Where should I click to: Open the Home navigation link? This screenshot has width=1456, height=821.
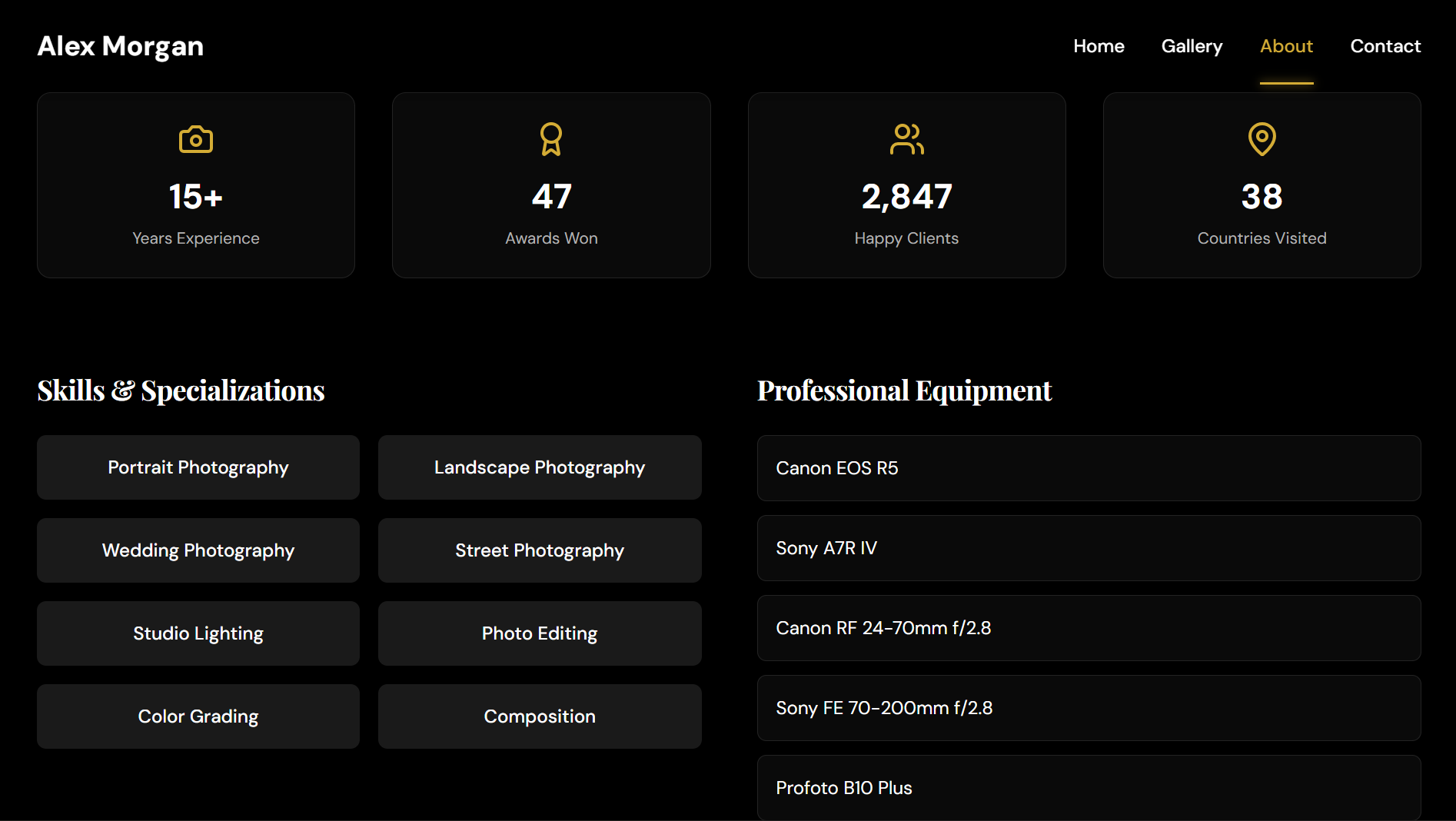click(x=1099, y=46)
